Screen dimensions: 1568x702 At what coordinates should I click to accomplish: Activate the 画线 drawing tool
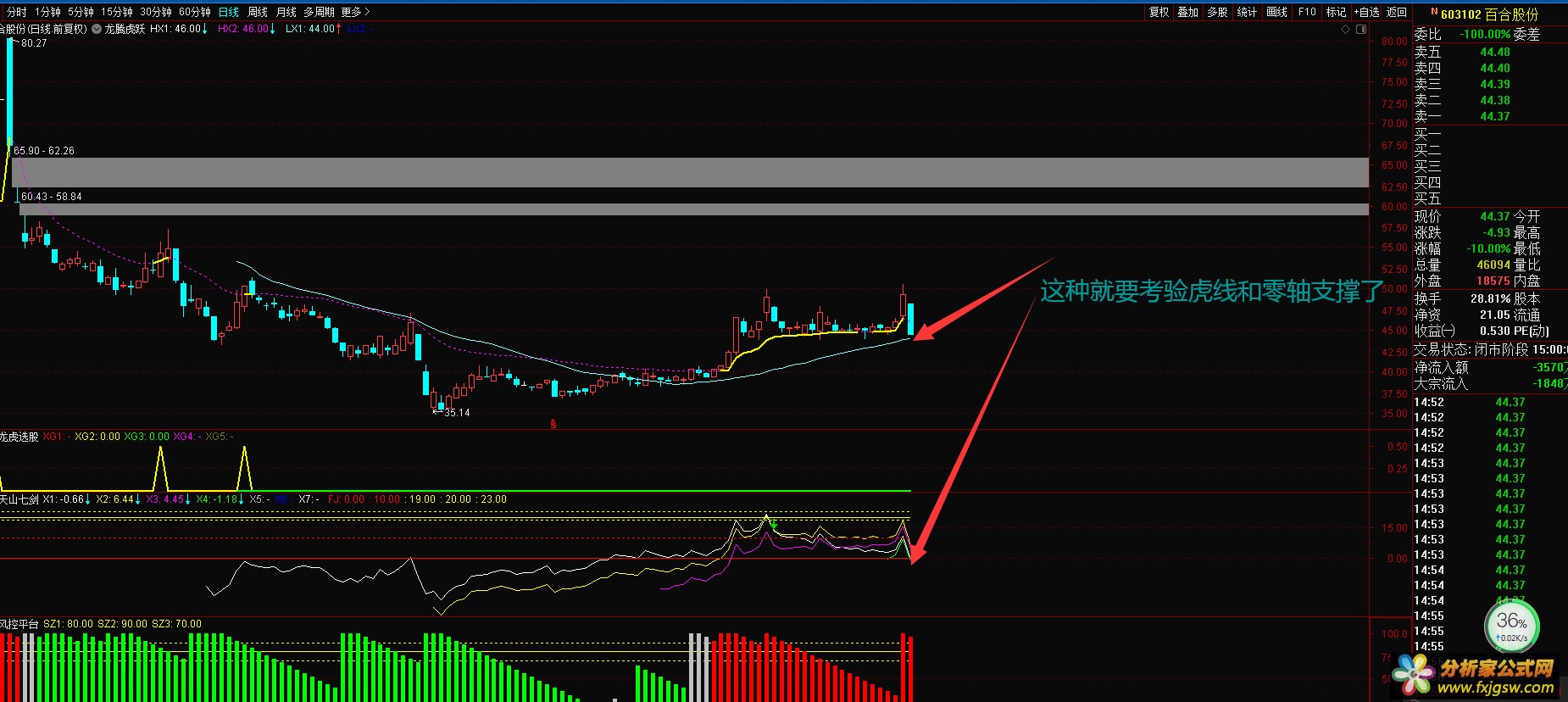click(x=1277, y=12)
